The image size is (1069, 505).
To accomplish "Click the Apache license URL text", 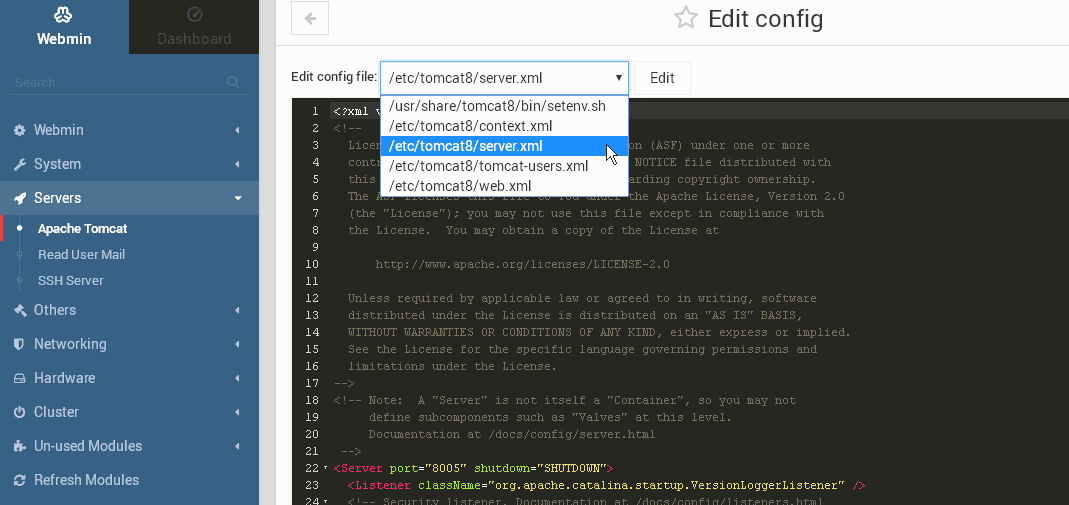I will (x=522, y=264).
